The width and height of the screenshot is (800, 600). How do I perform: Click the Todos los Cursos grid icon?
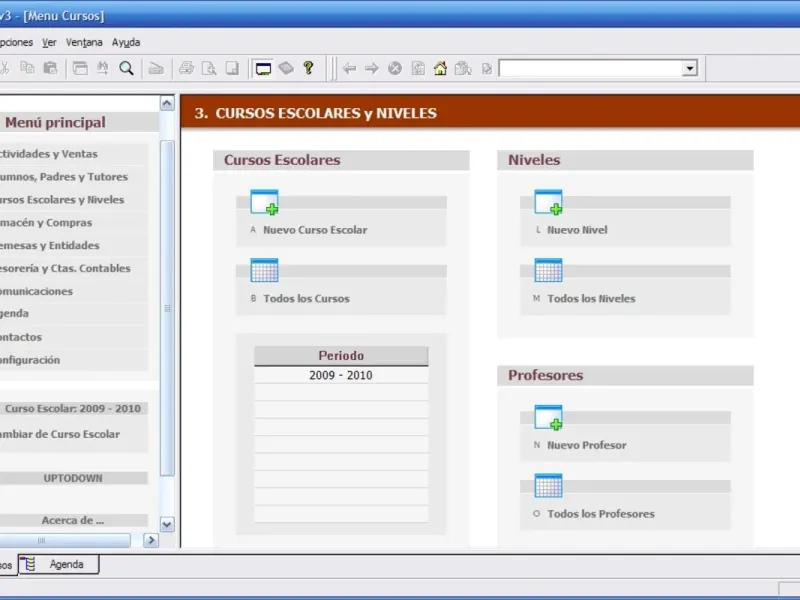pos(264,270)
